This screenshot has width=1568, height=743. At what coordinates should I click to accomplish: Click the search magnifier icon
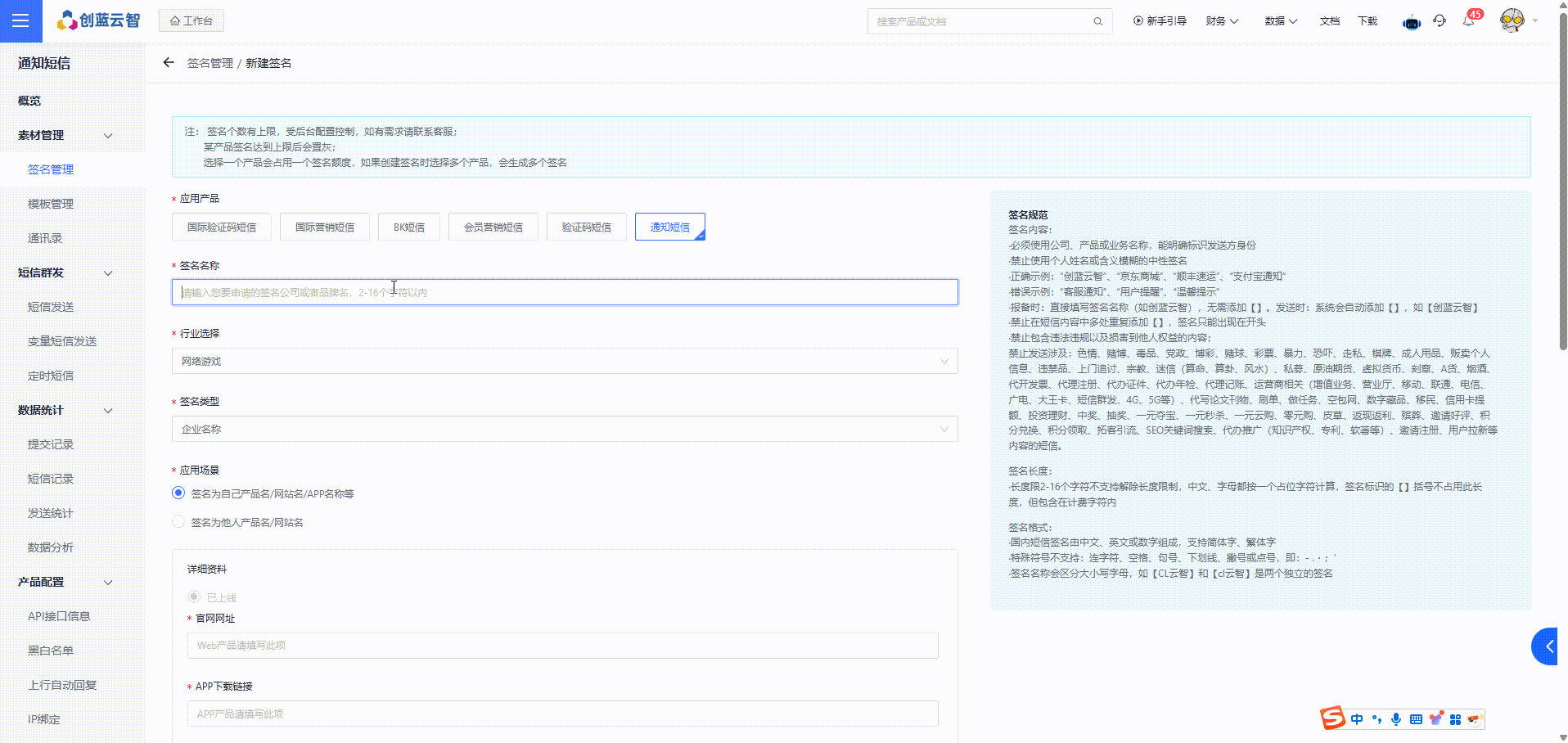[1097, 21]
